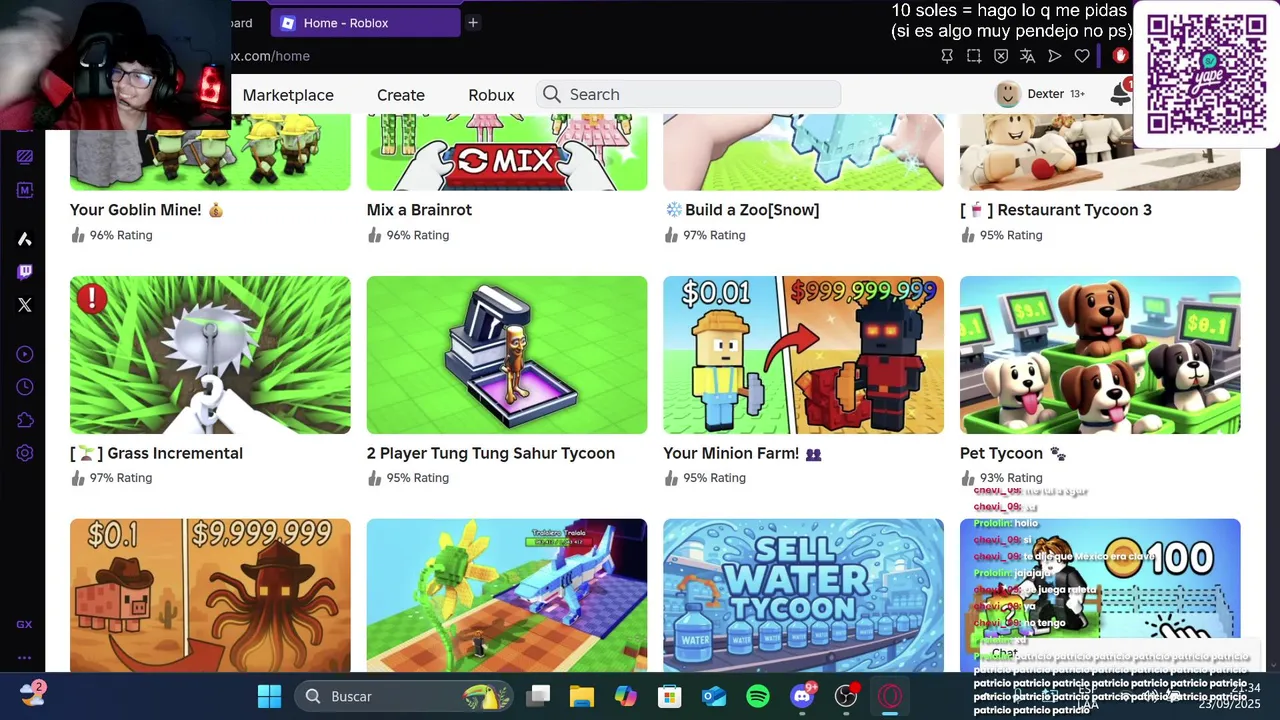1280x720 pixels.
Task: Open File Explorer from the taskbar
Action: click(581, 696)
